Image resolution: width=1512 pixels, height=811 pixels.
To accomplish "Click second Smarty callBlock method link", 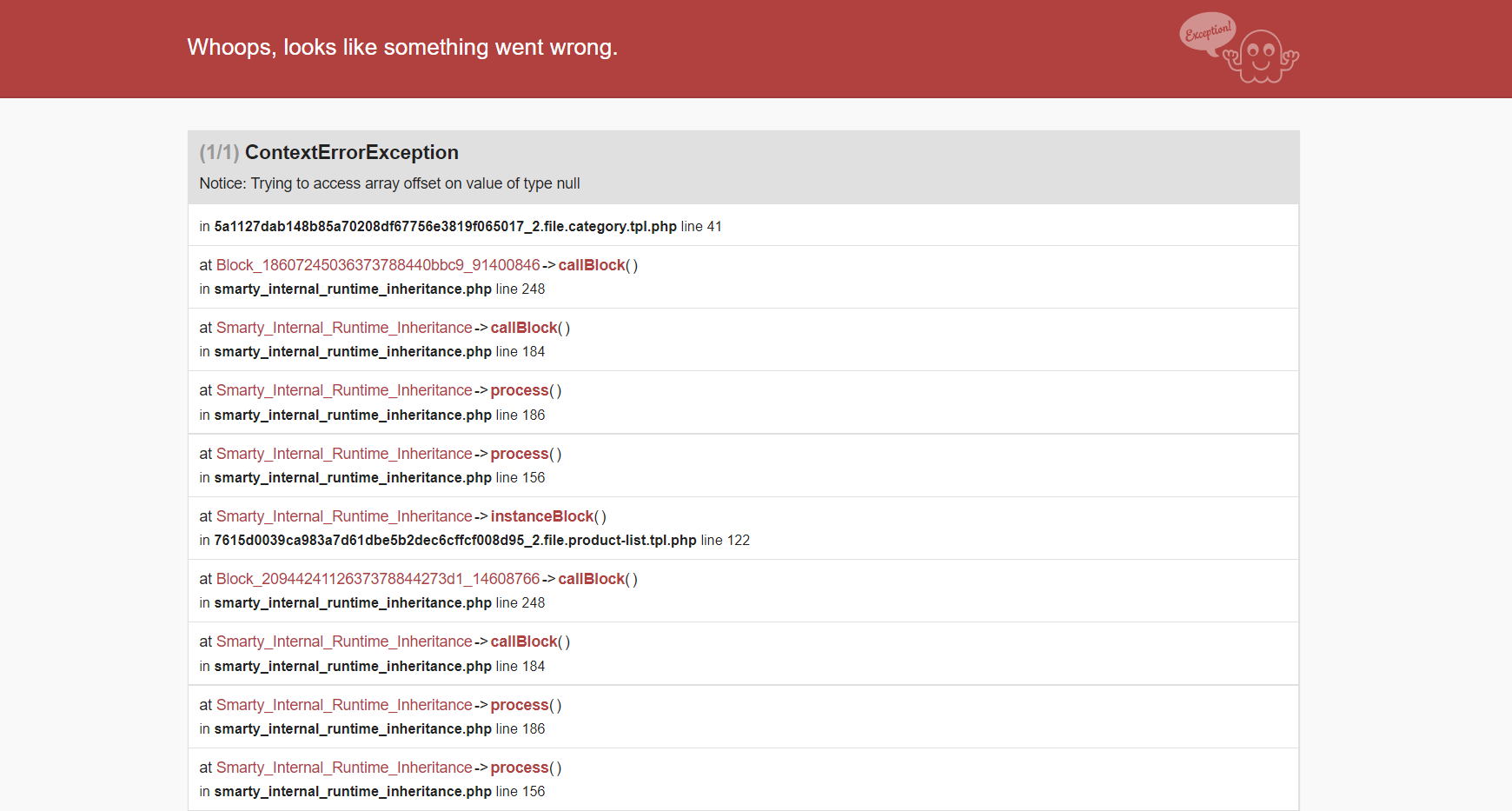I will (524, 641).
